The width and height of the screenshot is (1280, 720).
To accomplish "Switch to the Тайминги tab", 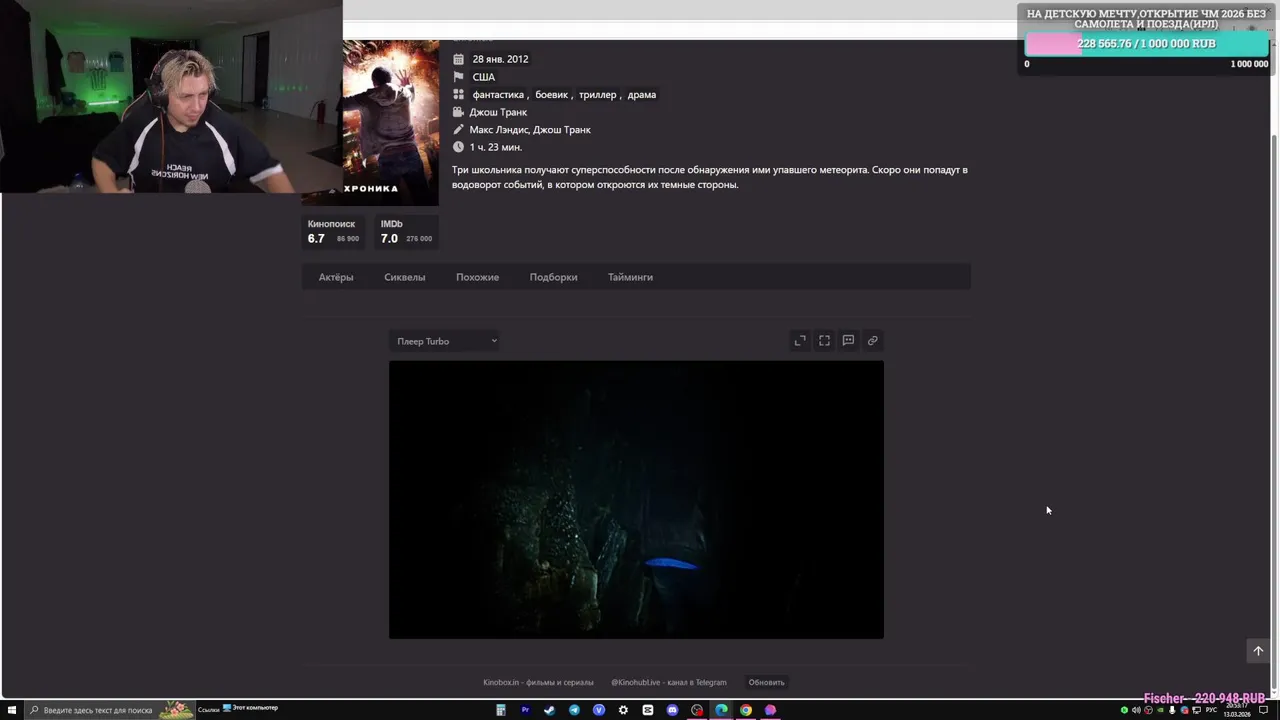I will coord(630,277).
